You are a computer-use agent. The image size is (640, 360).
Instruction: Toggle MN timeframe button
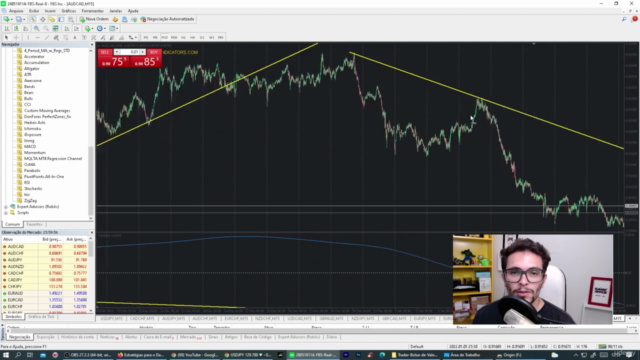coord(221,37)
